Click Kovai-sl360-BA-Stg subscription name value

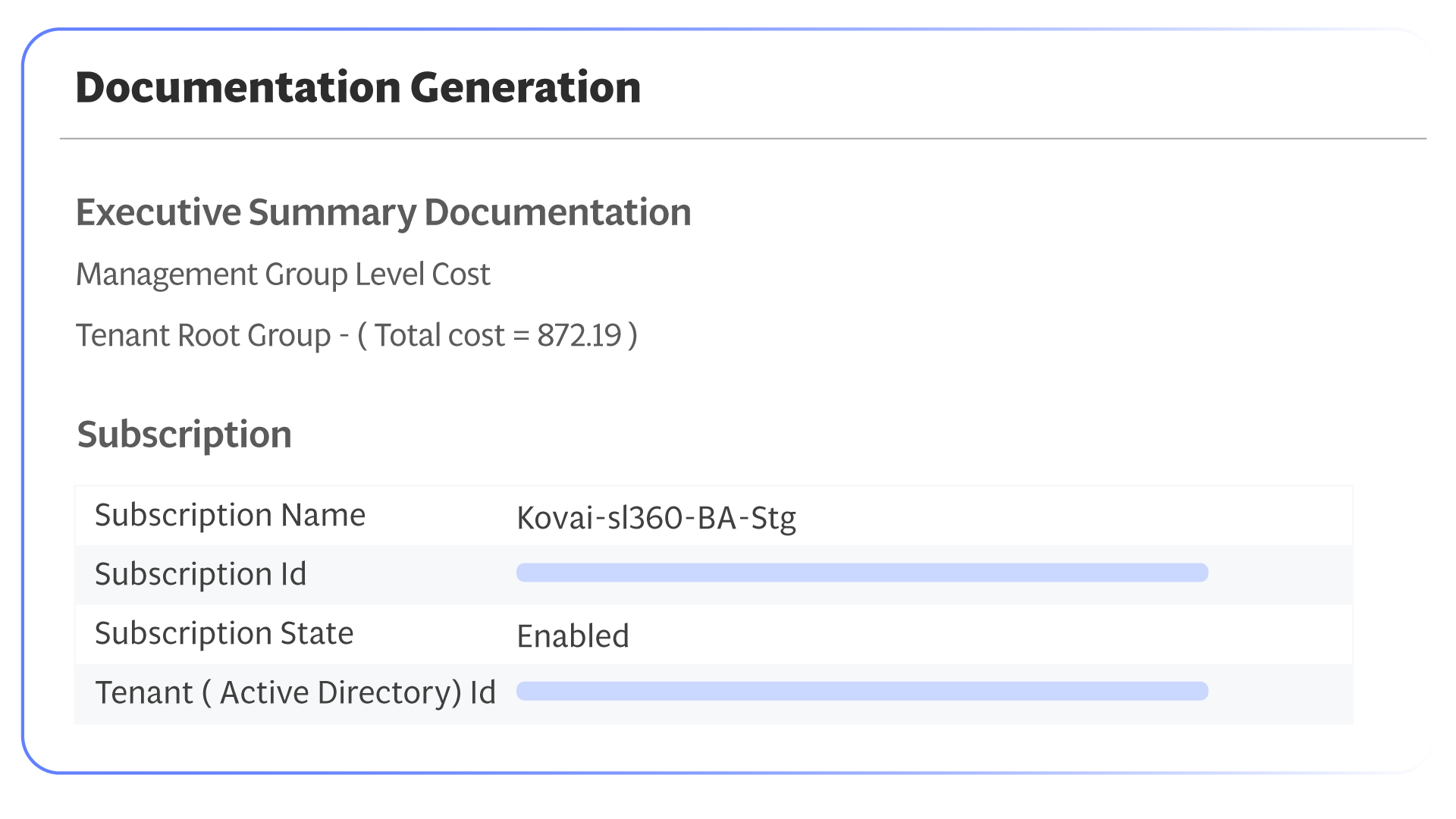(656, 518)
